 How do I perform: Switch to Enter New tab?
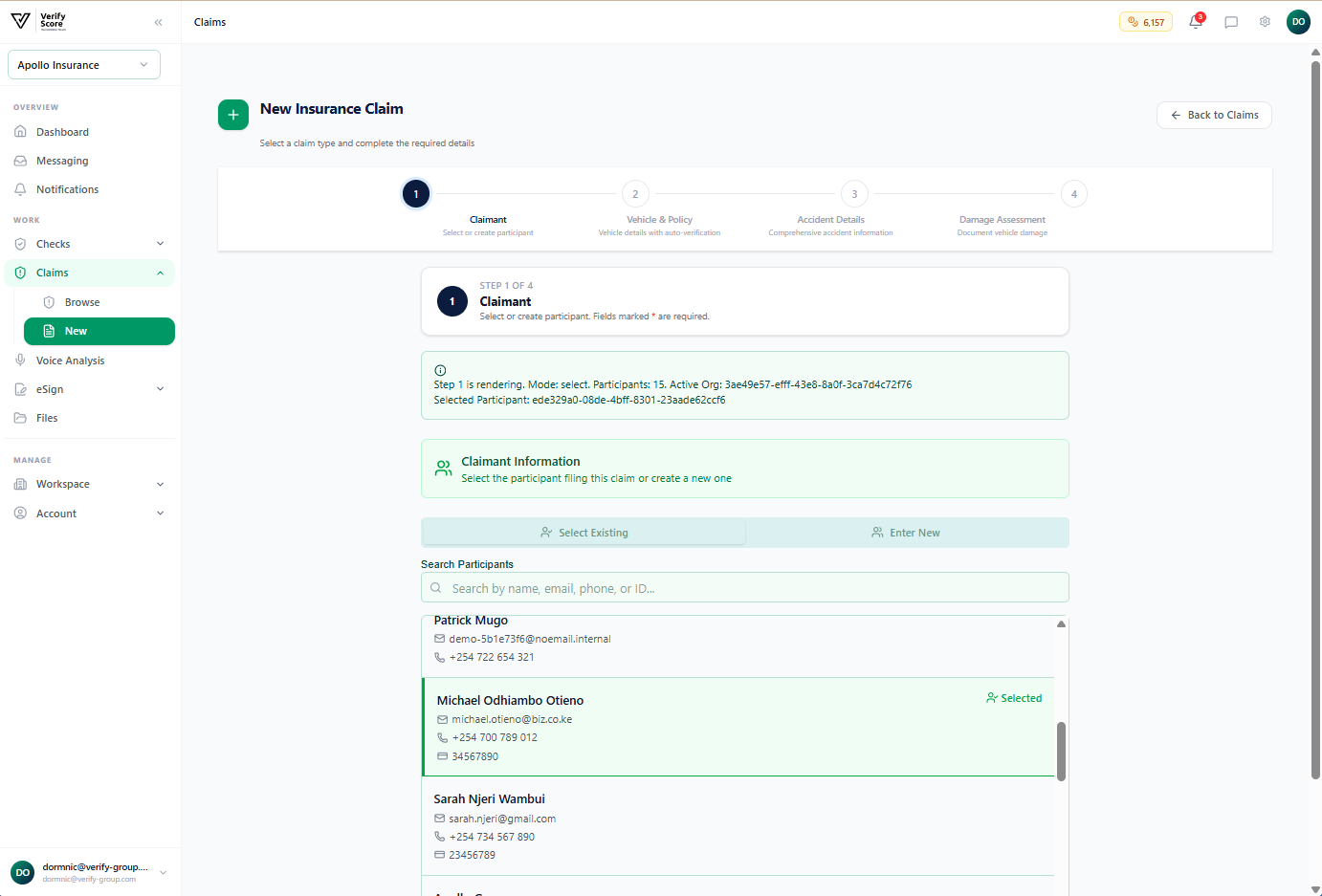pyautogui.click(x=906, y=533)
